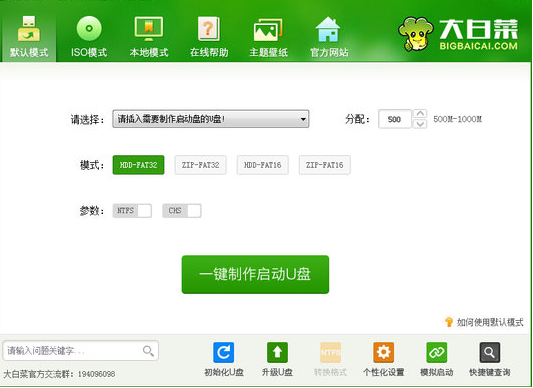Screen dimensions: 533x388
Task: Select the 默认模式 USB drive icon
Action: 29,29
